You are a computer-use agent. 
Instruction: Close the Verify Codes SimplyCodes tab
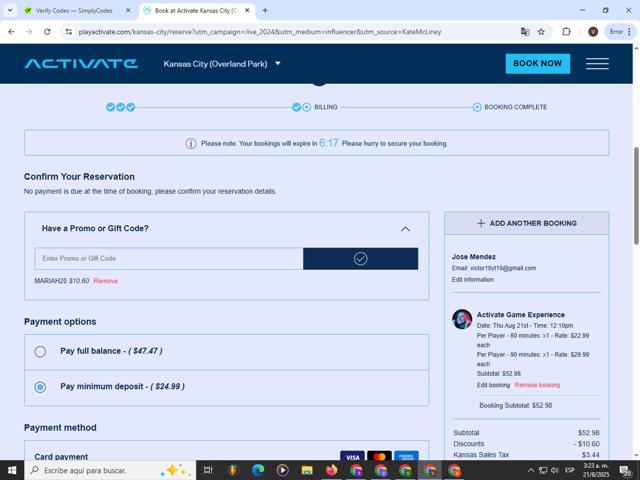(128, 11)
